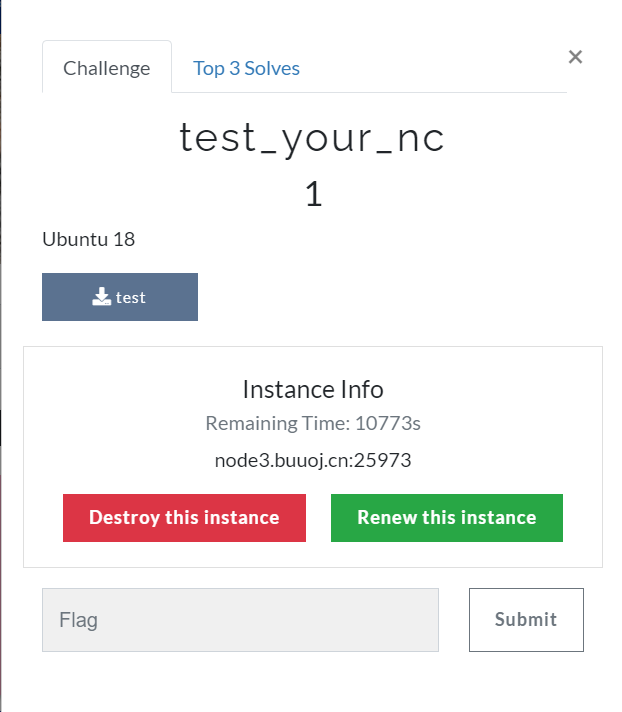This screenshot has width=622, height=712.
Task: Switch to the Challenge tab
Action: (x=107, y=68)
